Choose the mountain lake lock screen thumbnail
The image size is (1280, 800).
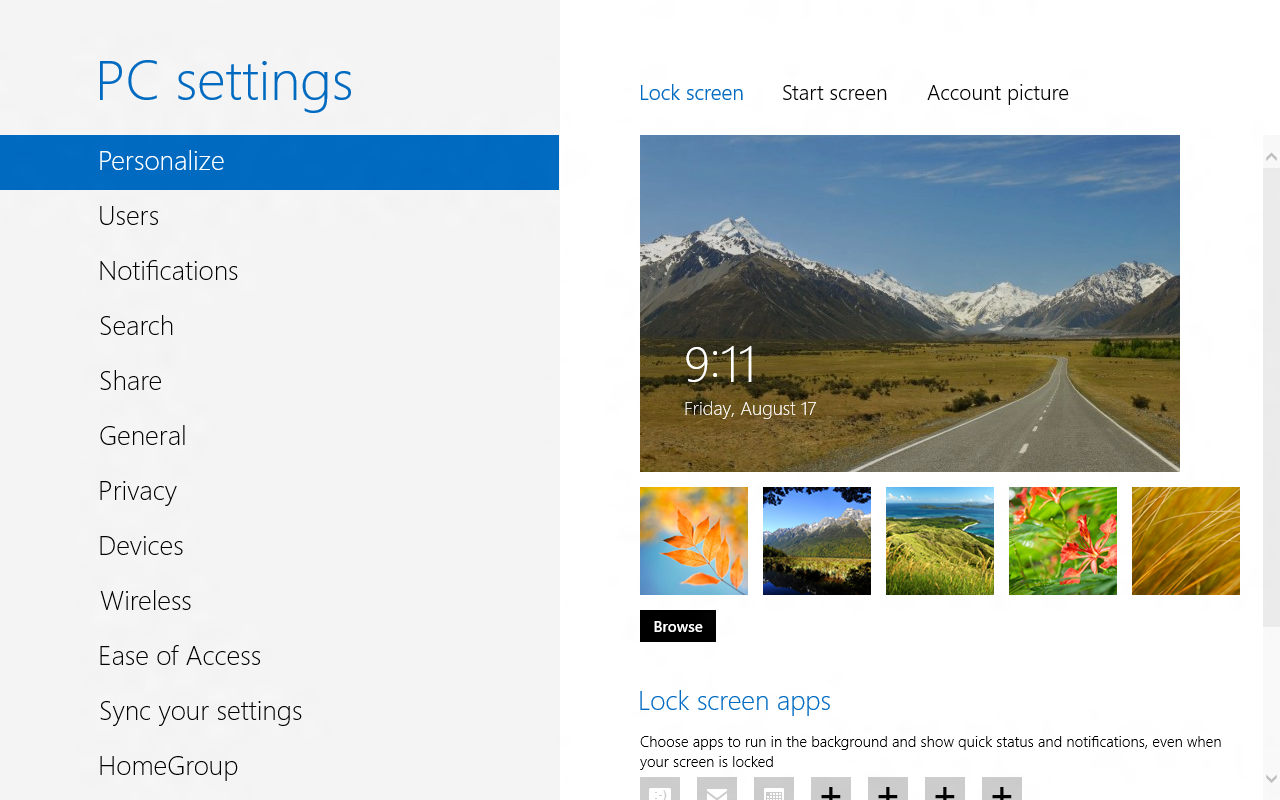click(x=816, y=541)
